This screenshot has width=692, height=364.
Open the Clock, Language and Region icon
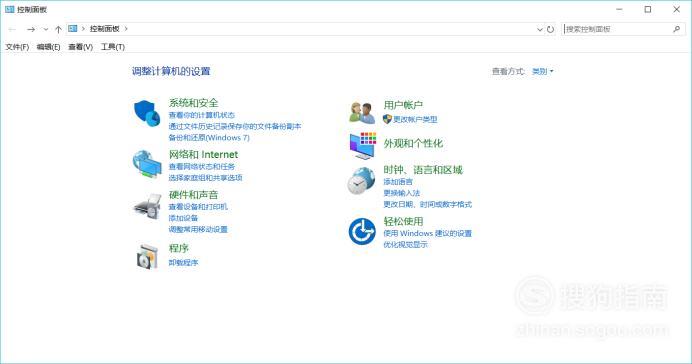[x=361, y=181]
